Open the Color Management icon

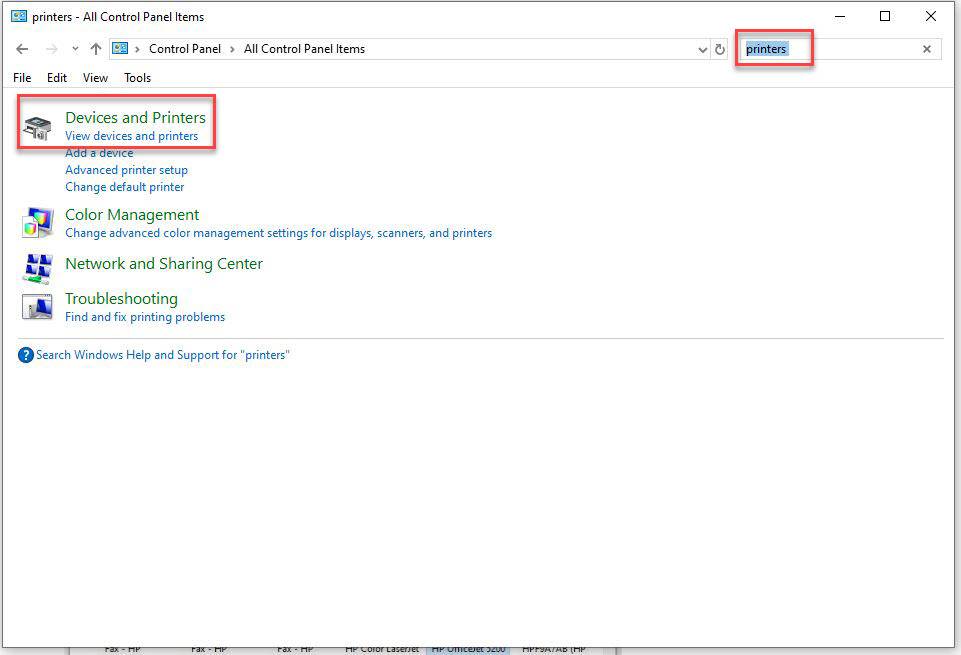pos(37,222)
